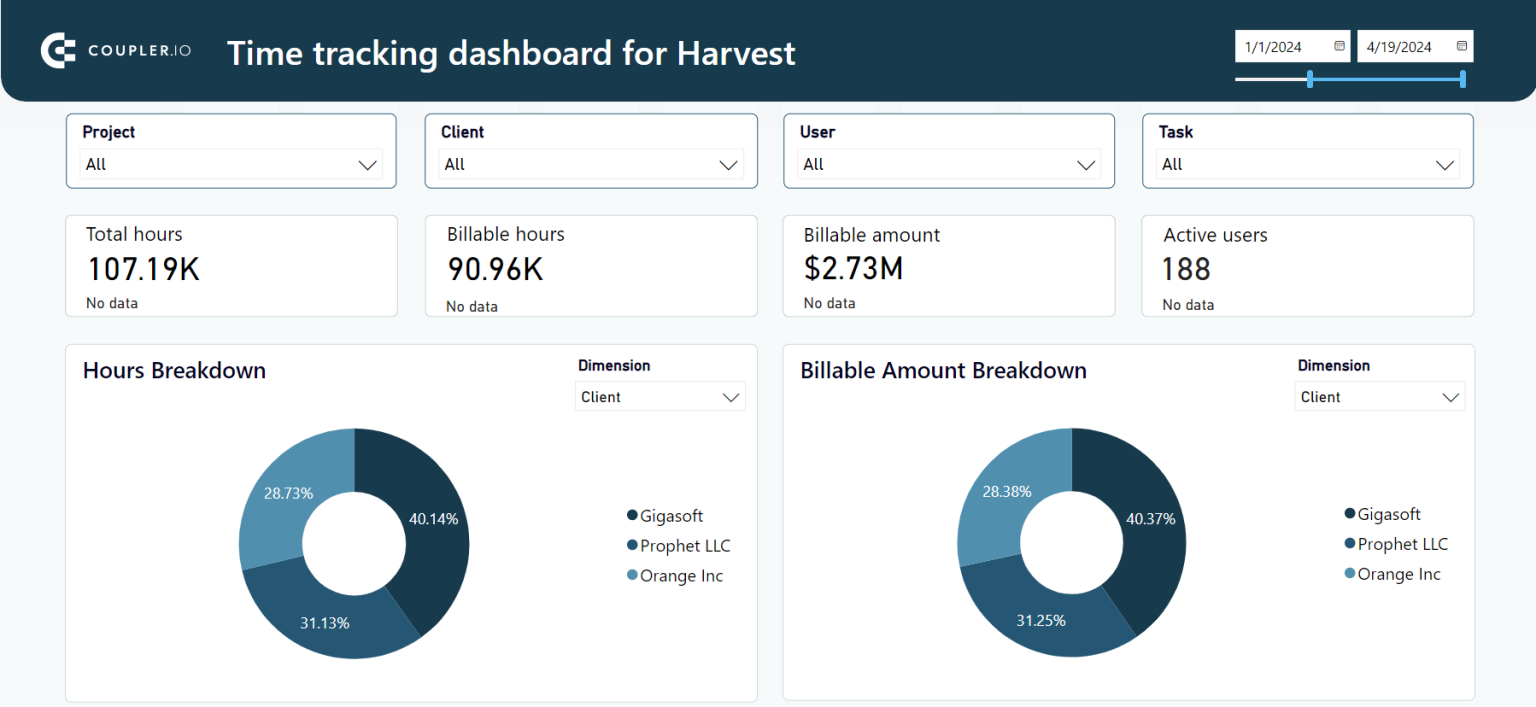Select the 28.73% slice in Hours Breakdown donut
The width and height of the screenshot is (1536, 707).
(289, 493)
